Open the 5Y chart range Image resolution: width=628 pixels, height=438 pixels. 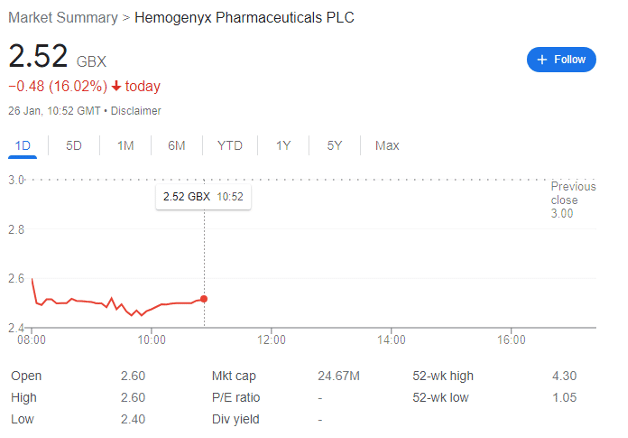click(334, 146)
